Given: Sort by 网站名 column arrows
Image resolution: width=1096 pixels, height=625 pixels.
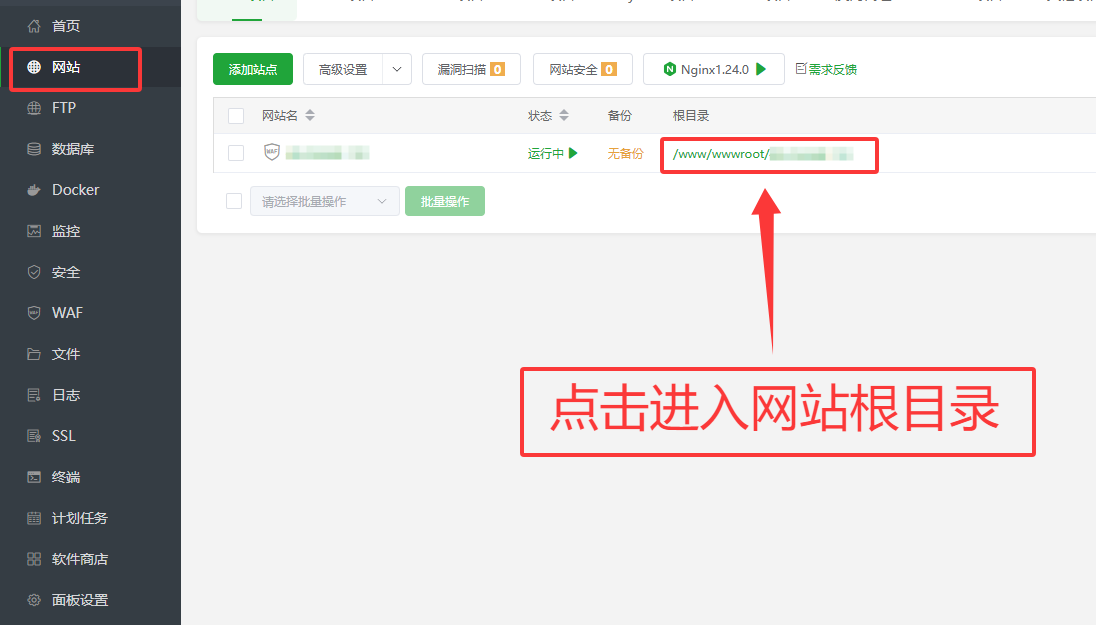Looking at the screenshot, I should (x=310, y=116).
